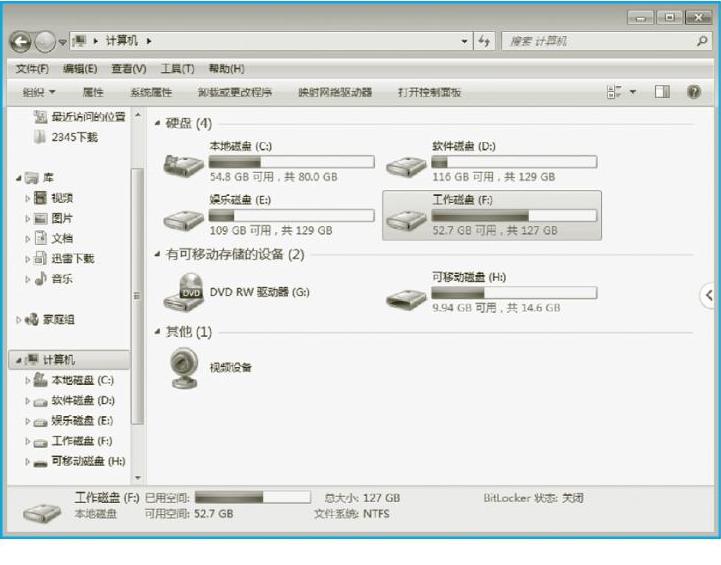Screen dimensions: 721x565
Task: Expand the 家庭组 node arrow
Action: [x=18, y=320]
